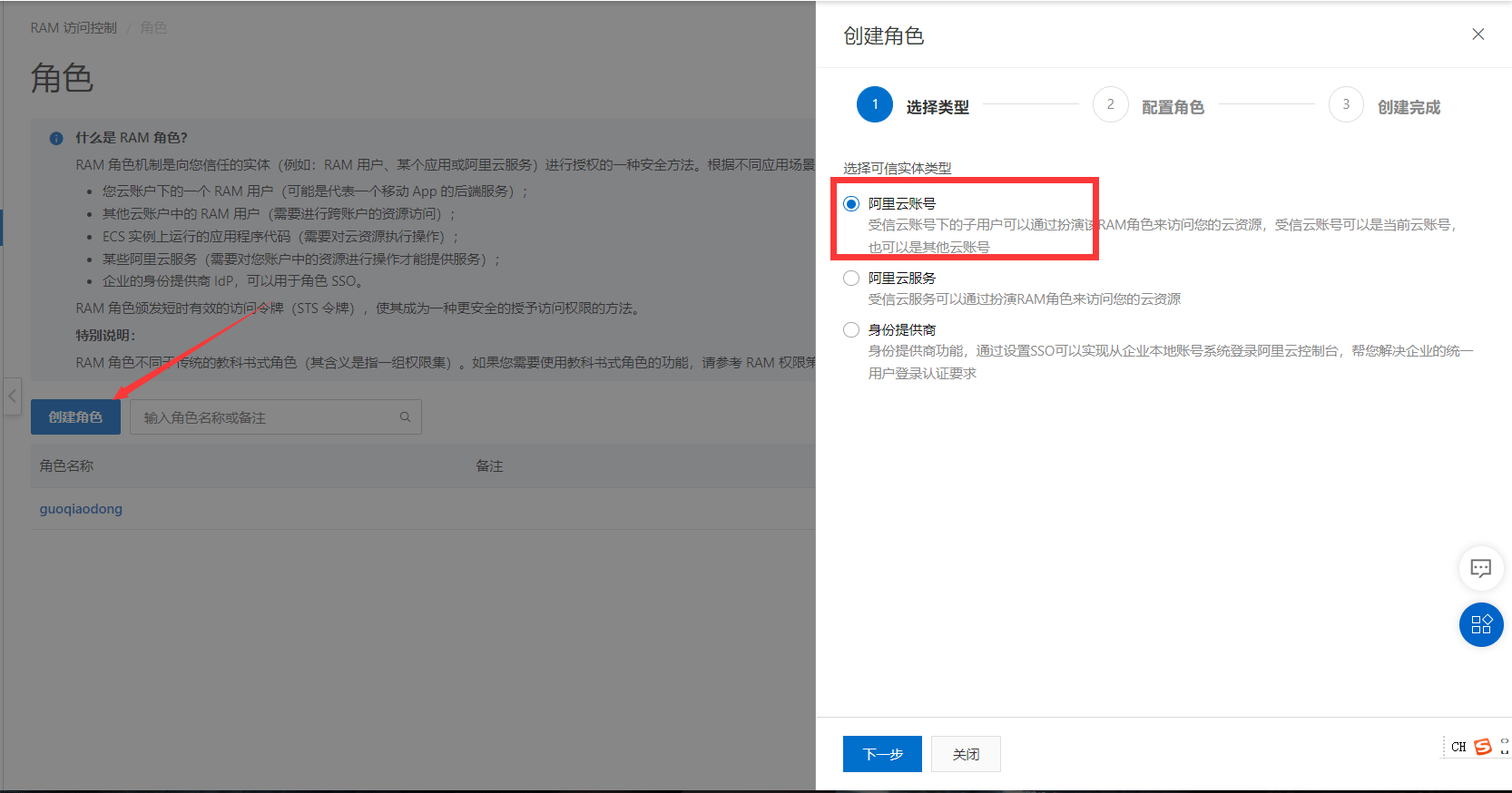
Task: Open the blue floating apps grid icon
Action: pos(1481,624)
